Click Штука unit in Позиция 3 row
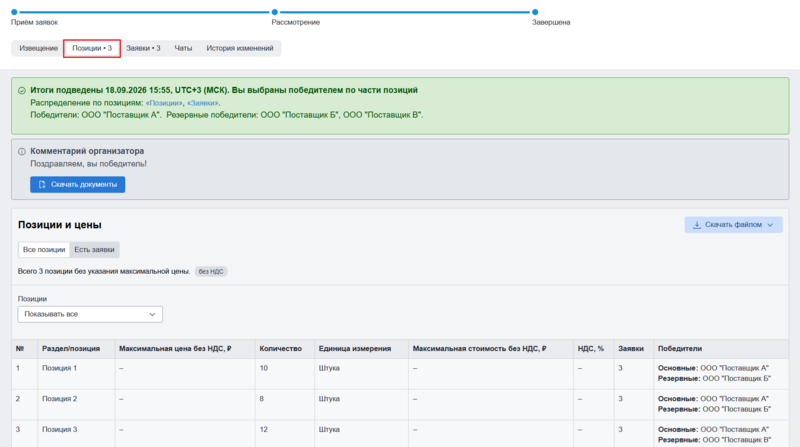The width and height of the screenshot is (800, 447). [329, 430]
